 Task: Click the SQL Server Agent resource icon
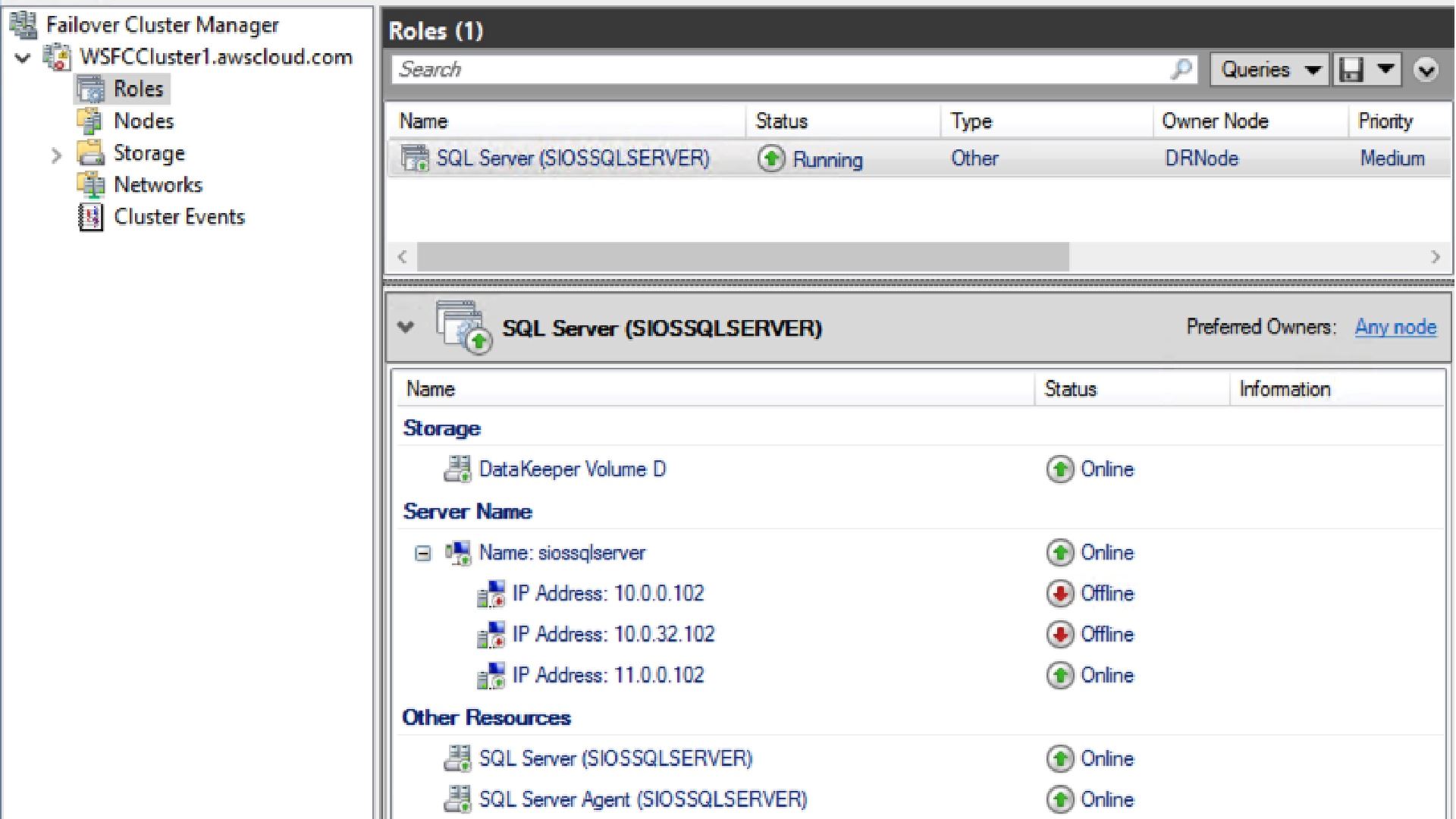coord(457,799)
